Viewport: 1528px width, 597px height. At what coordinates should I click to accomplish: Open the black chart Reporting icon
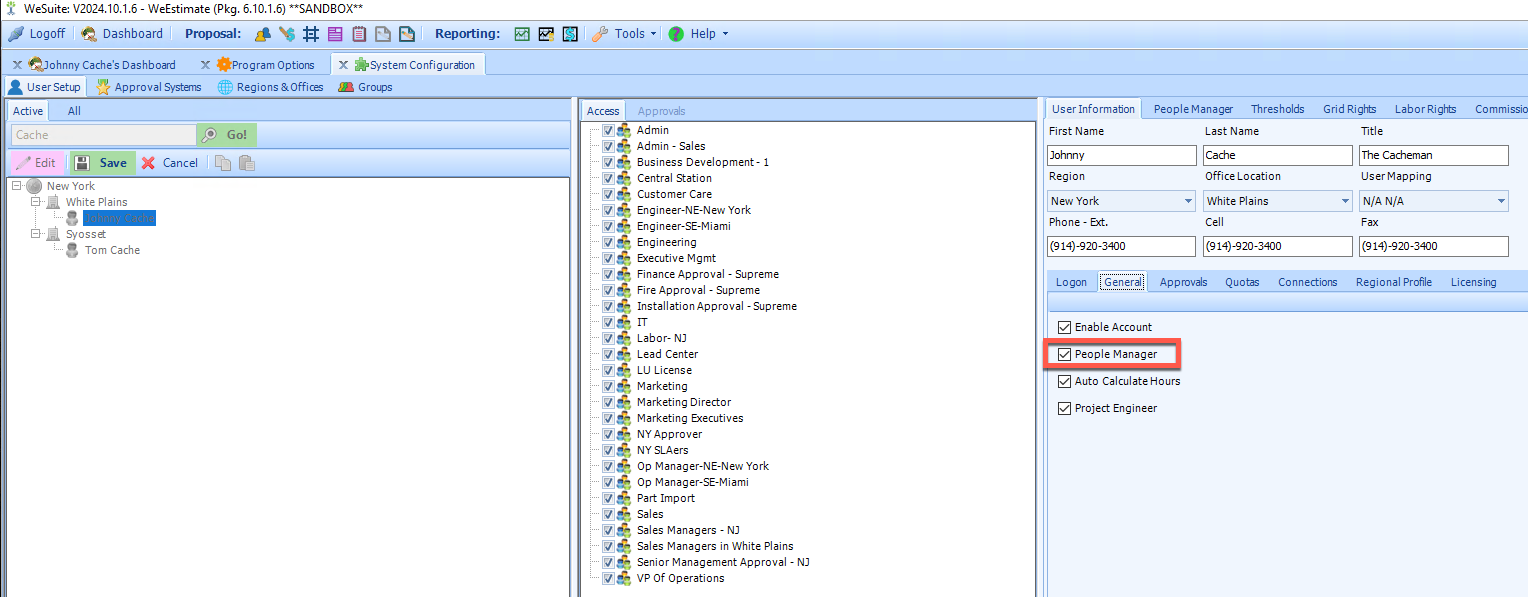[x=546, y=34]
